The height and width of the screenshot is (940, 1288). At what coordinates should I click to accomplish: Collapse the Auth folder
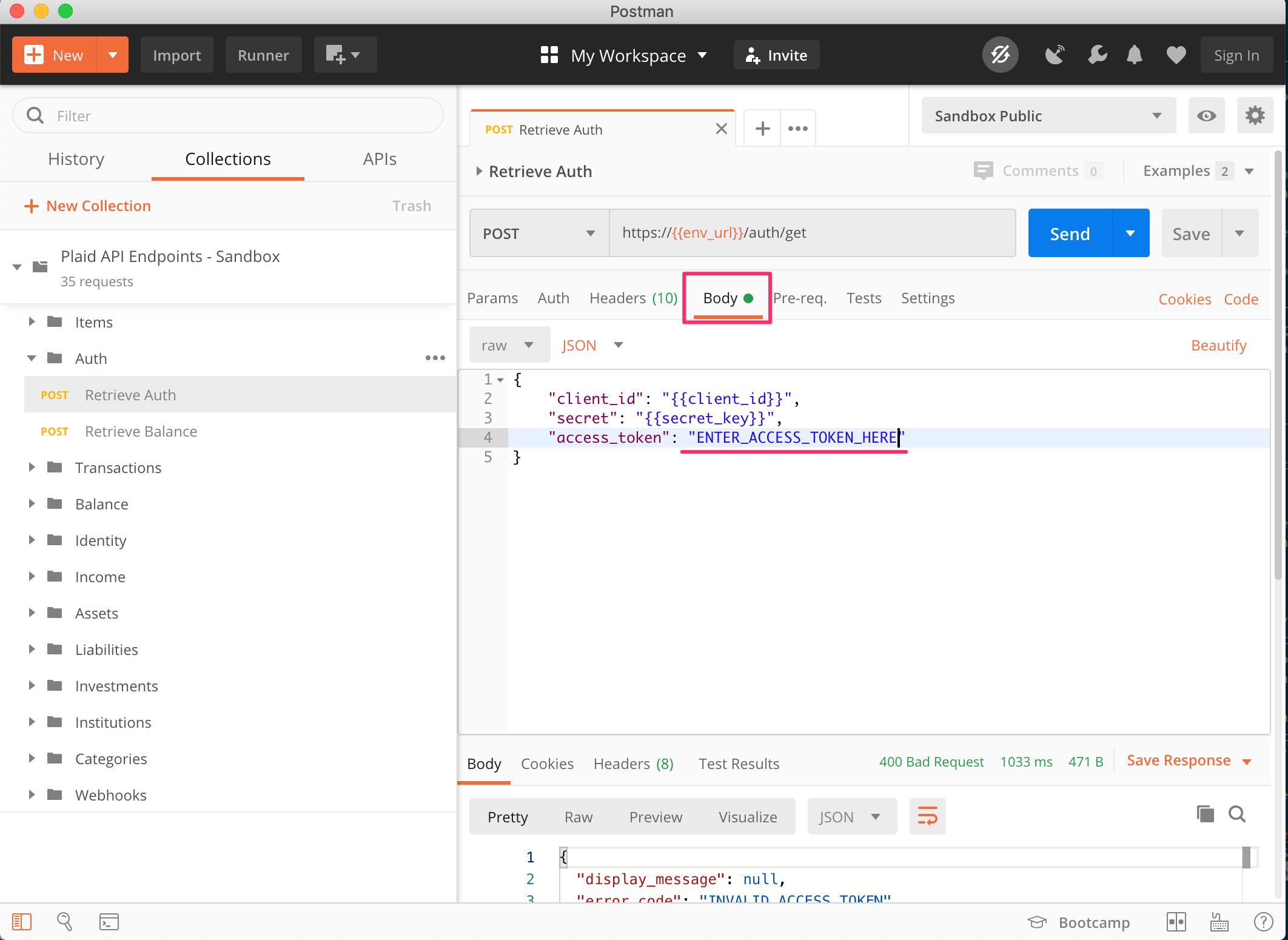(x=32, y=358)
